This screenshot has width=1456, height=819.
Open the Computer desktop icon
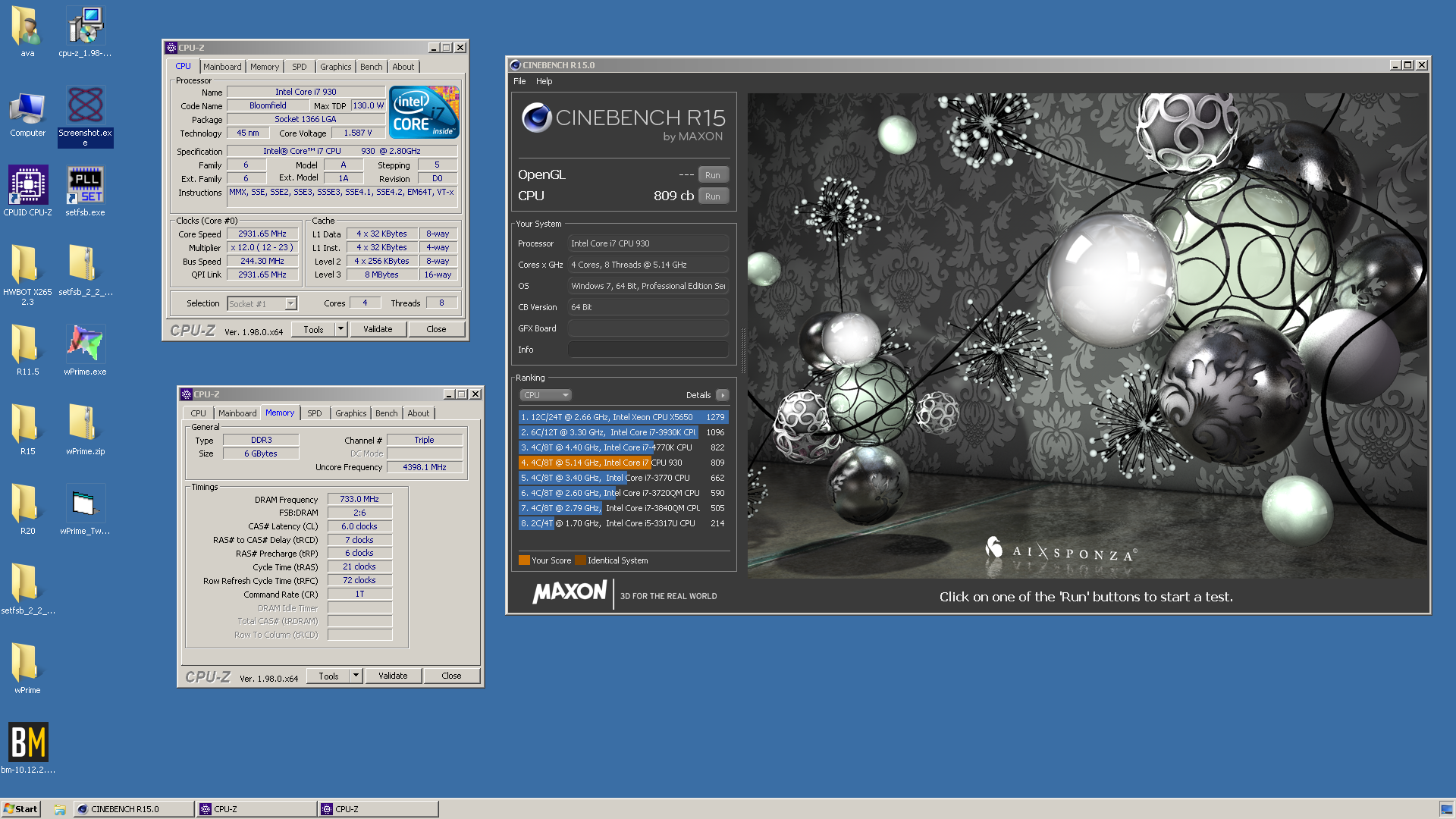click(27, 112)
